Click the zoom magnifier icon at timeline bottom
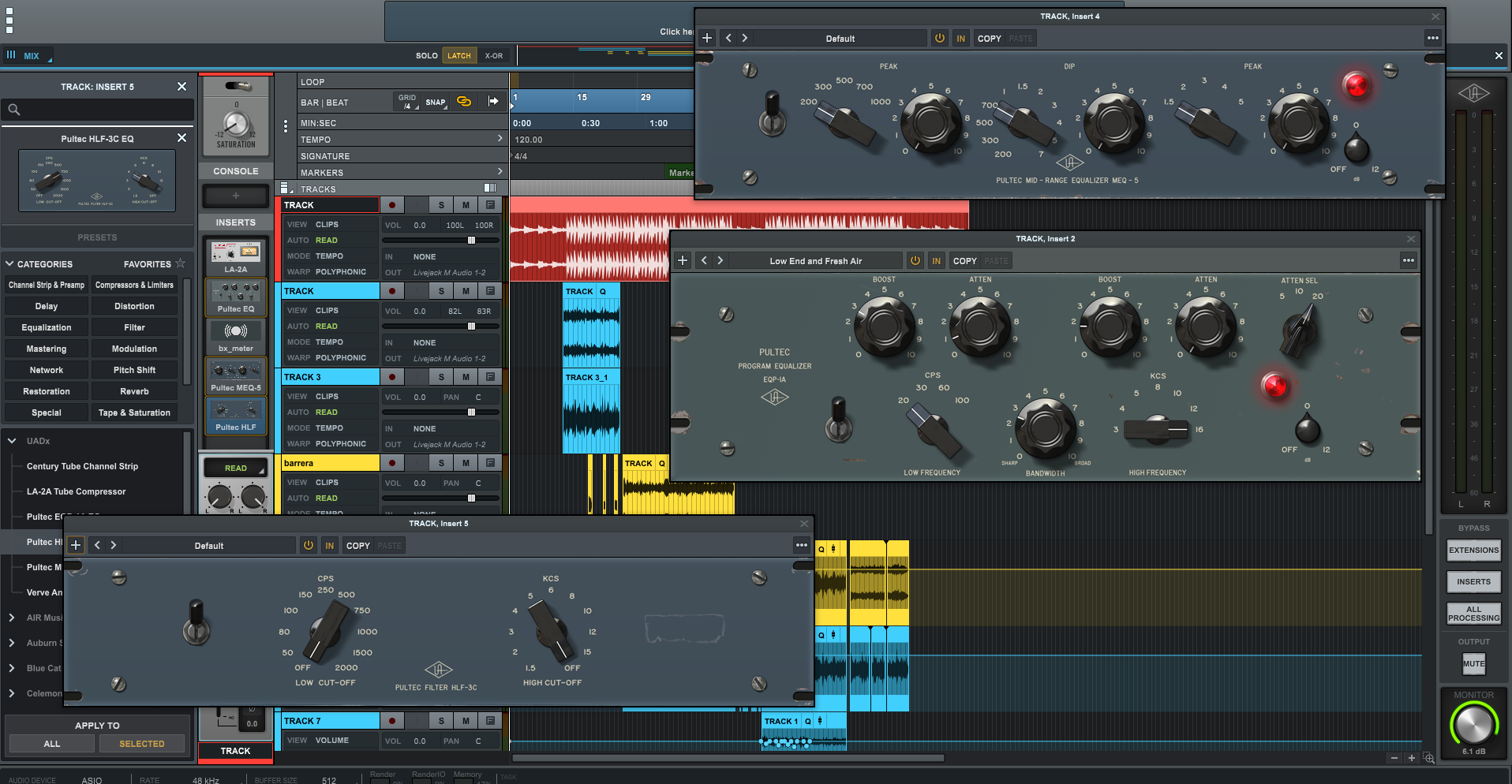This screenshot has height=784, width=1512. pyautogui.click(x=1429, y=758)
